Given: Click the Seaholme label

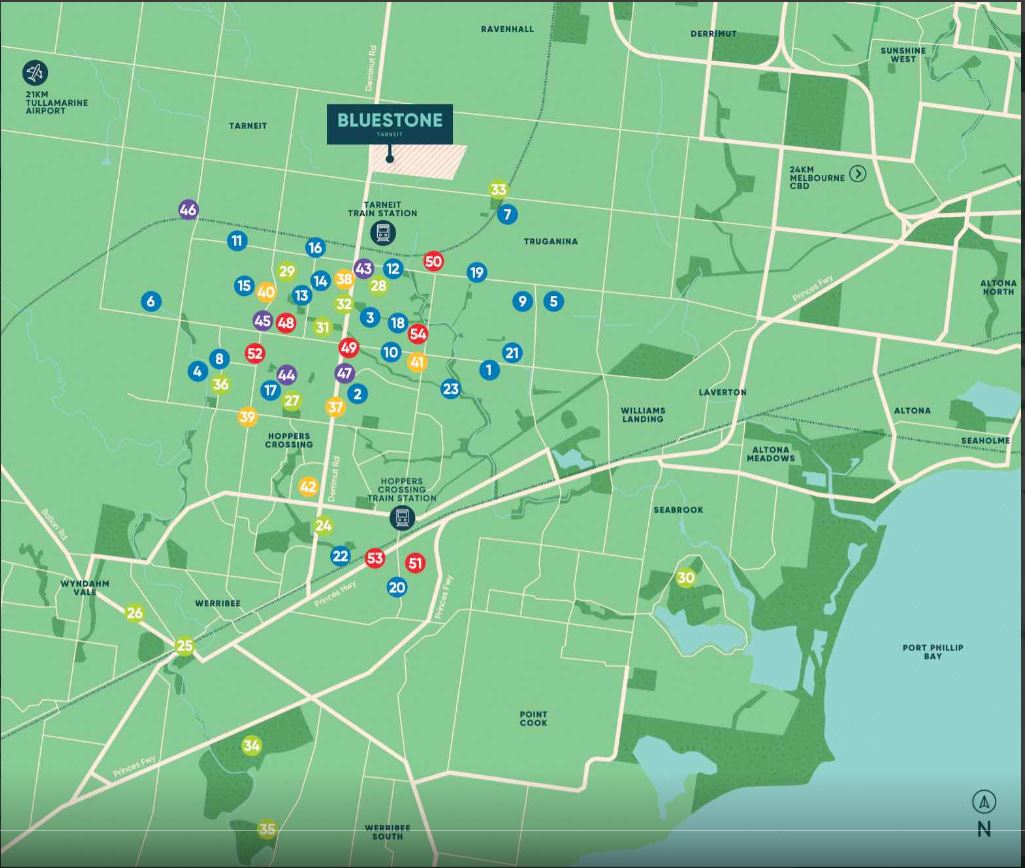Looking at the screenshot, I should (985, 441).
